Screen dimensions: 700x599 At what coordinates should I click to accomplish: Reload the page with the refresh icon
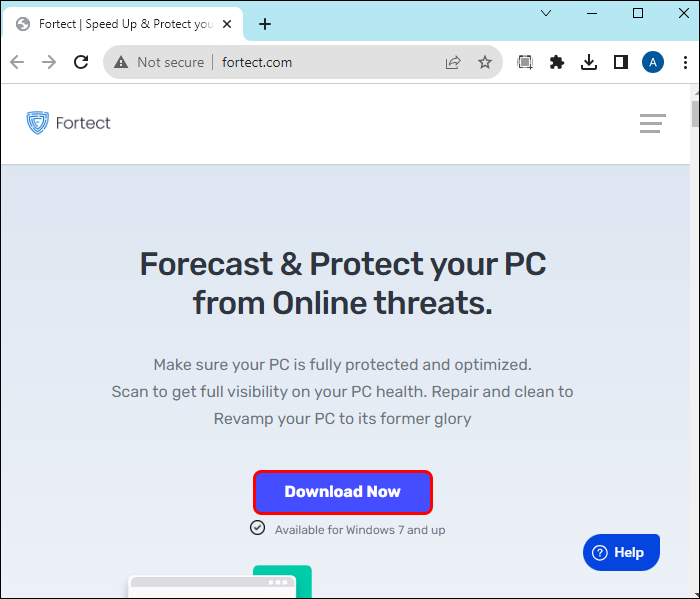click(81, 62)
